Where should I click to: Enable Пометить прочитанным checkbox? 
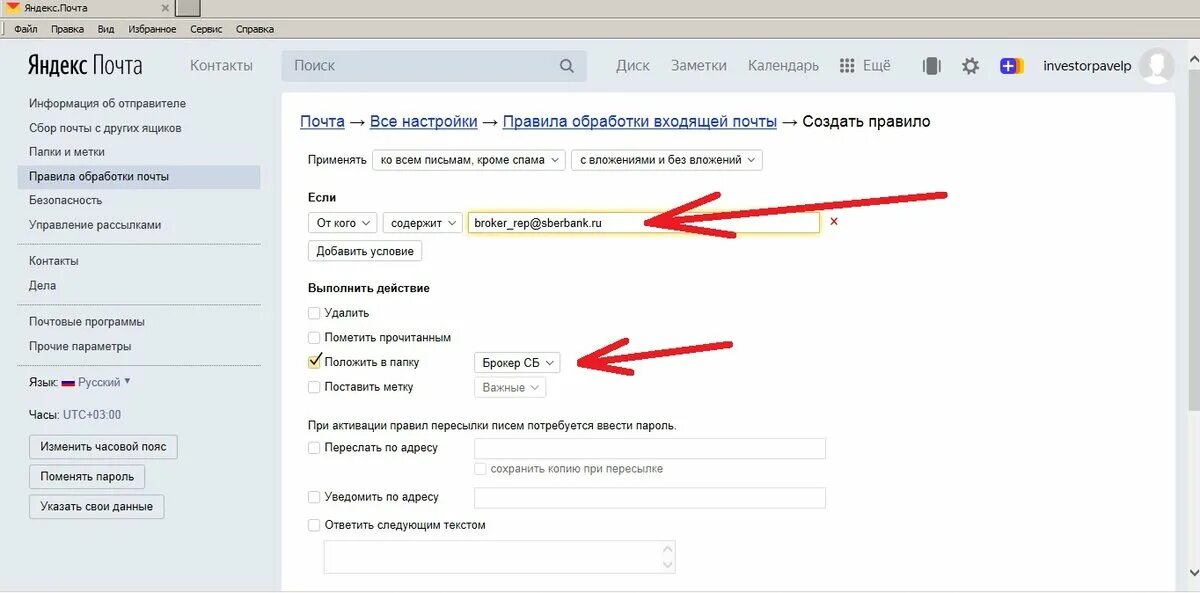[314, 338]
